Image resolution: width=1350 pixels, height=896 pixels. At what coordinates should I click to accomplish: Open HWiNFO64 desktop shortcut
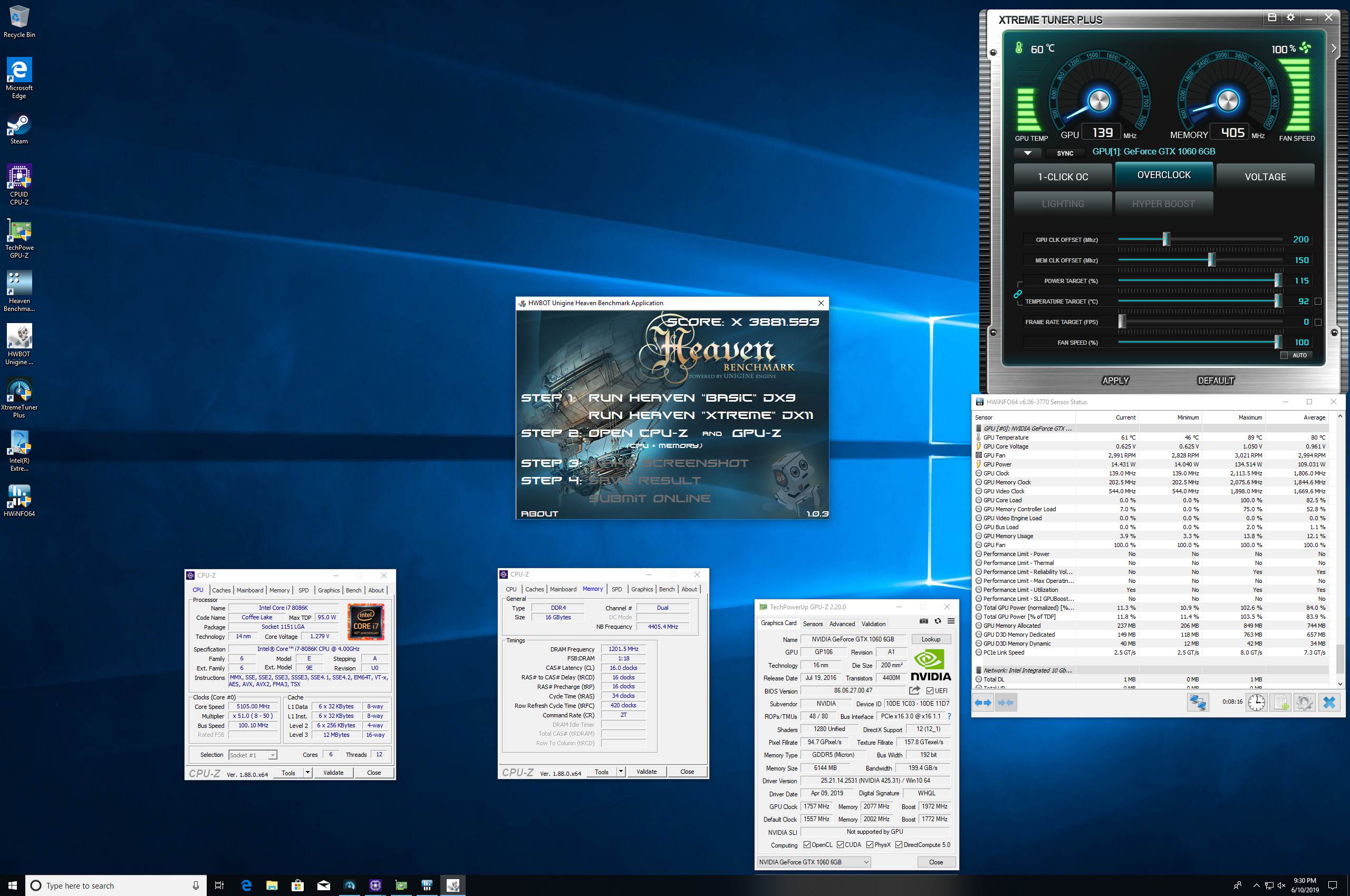(19, 501)
